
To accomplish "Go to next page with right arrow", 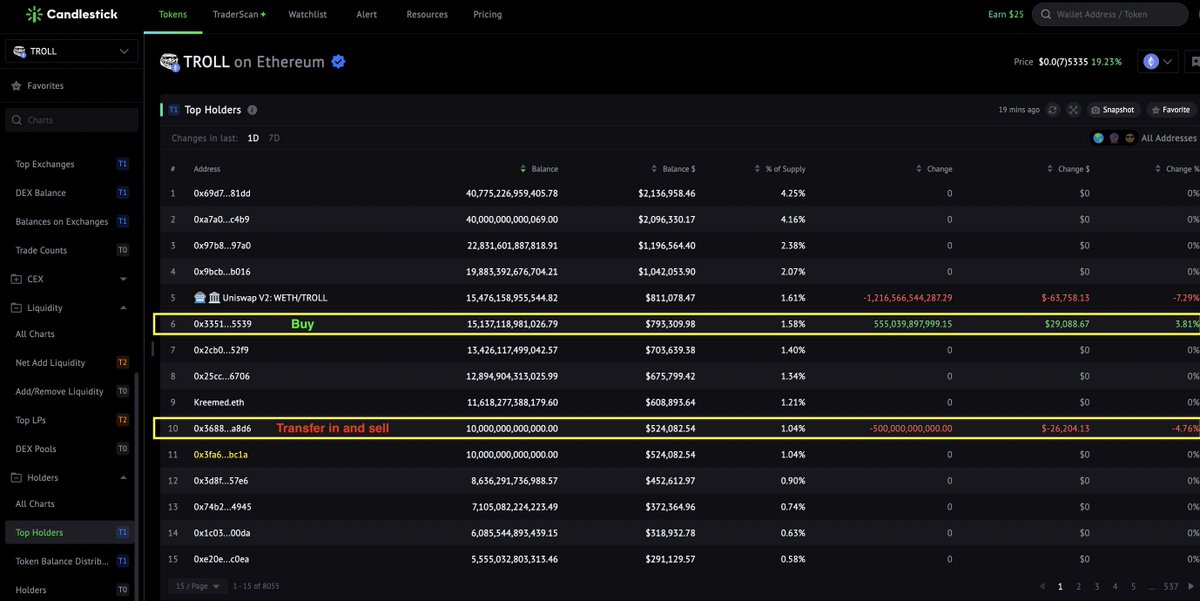I will pyautogui.click(x=1189, y=587).
